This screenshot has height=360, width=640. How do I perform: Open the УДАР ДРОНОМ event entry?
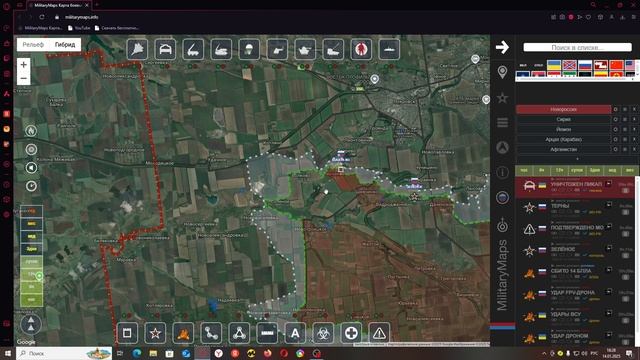(x=576, y=338)
